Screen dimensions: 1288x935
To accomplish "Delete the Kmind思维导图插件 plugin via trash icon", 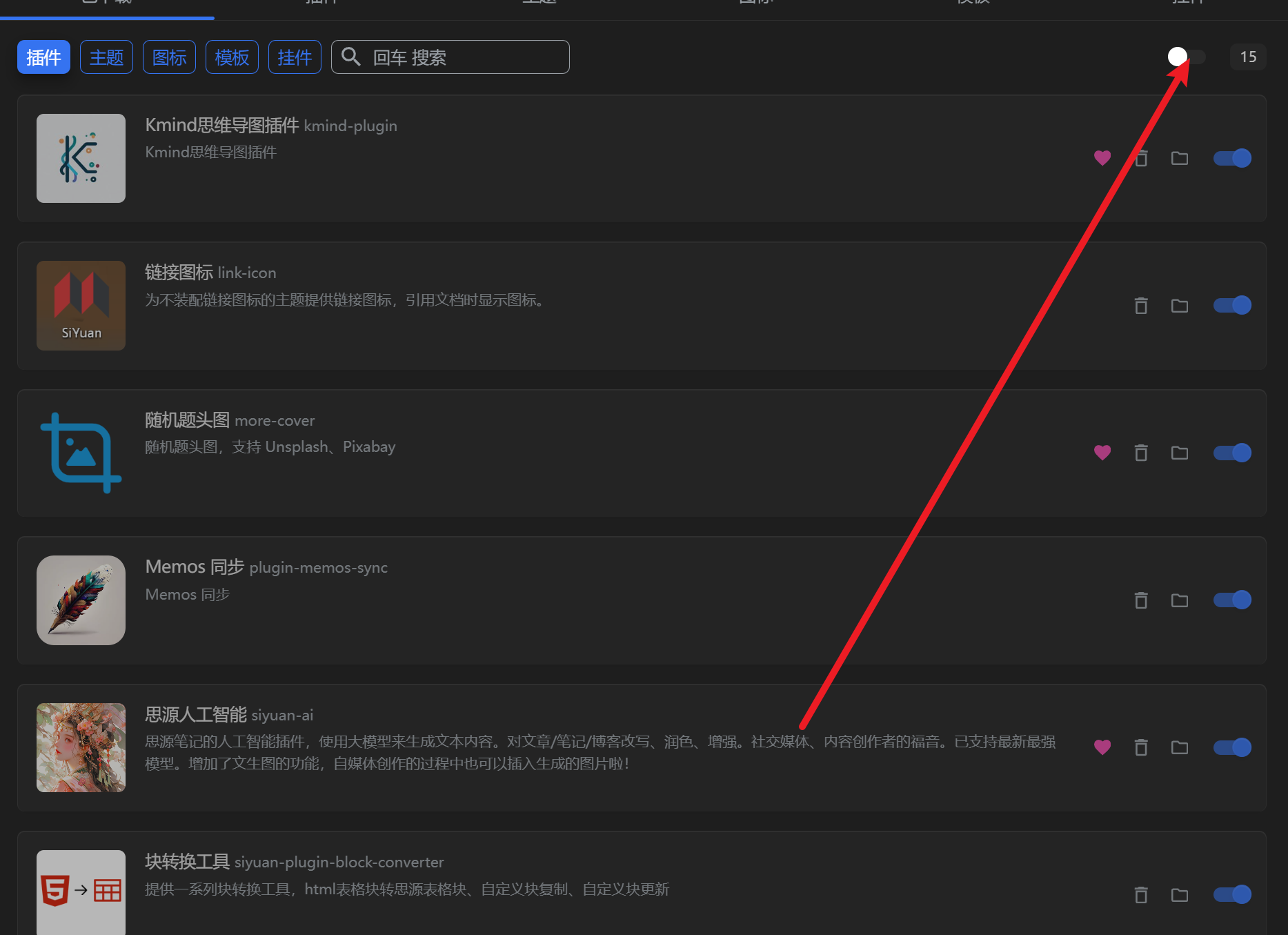I will [x=1141, y=158].
